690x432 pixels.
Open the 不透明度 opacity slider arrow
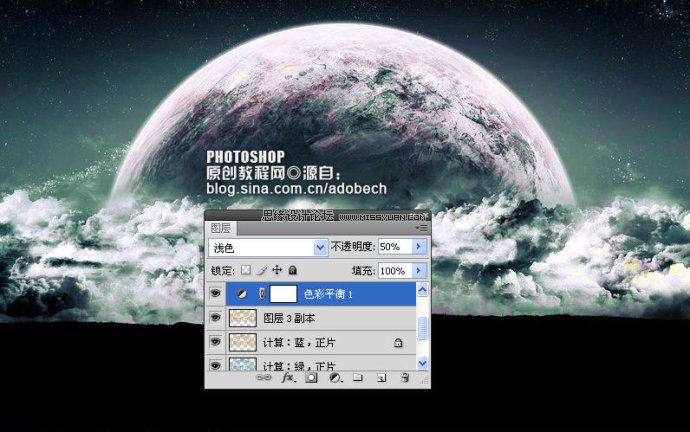(x=419, y=246)
